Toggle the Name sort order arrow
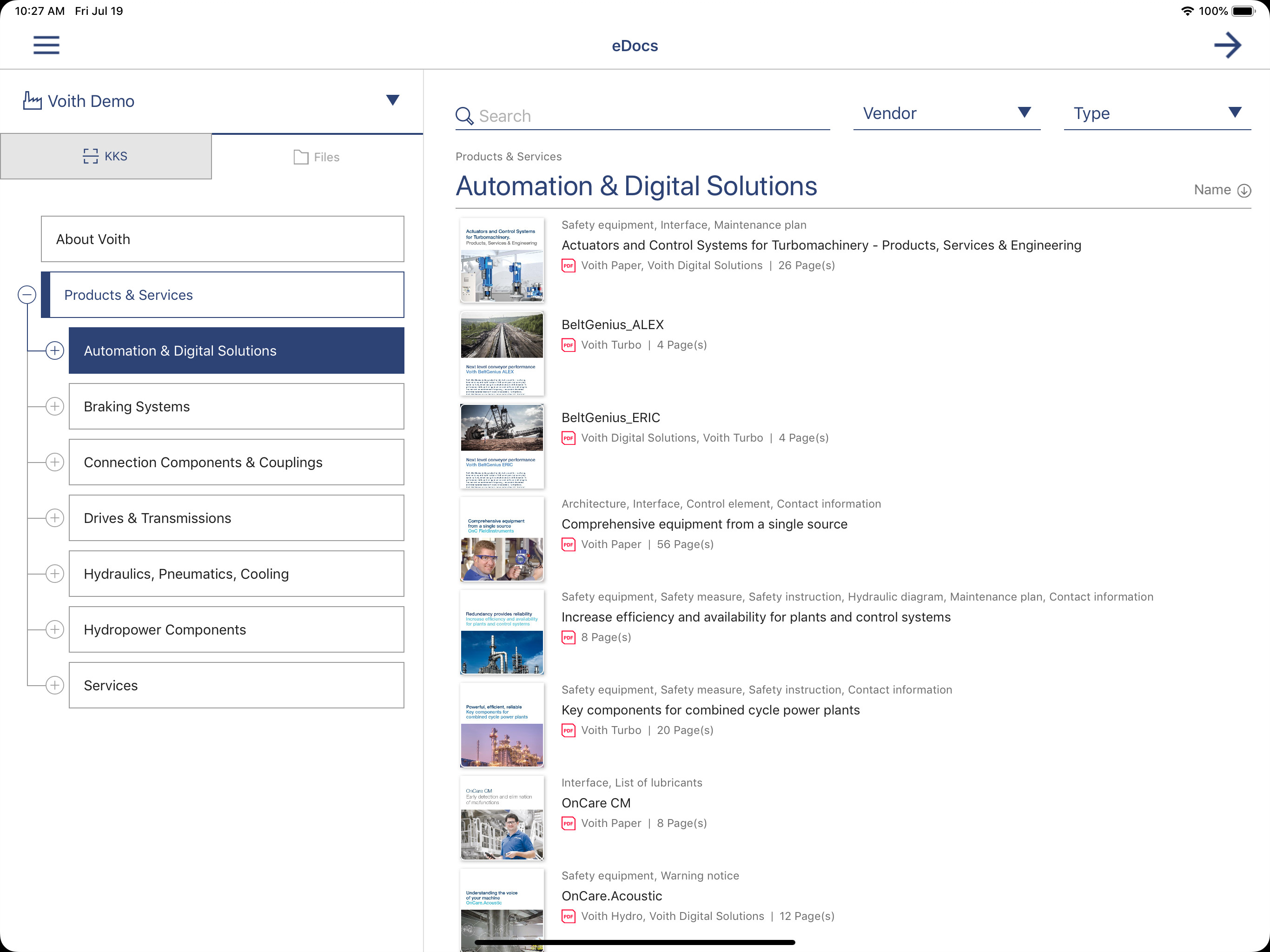Image resolution: width=1270 pixels, height=952 pixels. click(1244, 190)
